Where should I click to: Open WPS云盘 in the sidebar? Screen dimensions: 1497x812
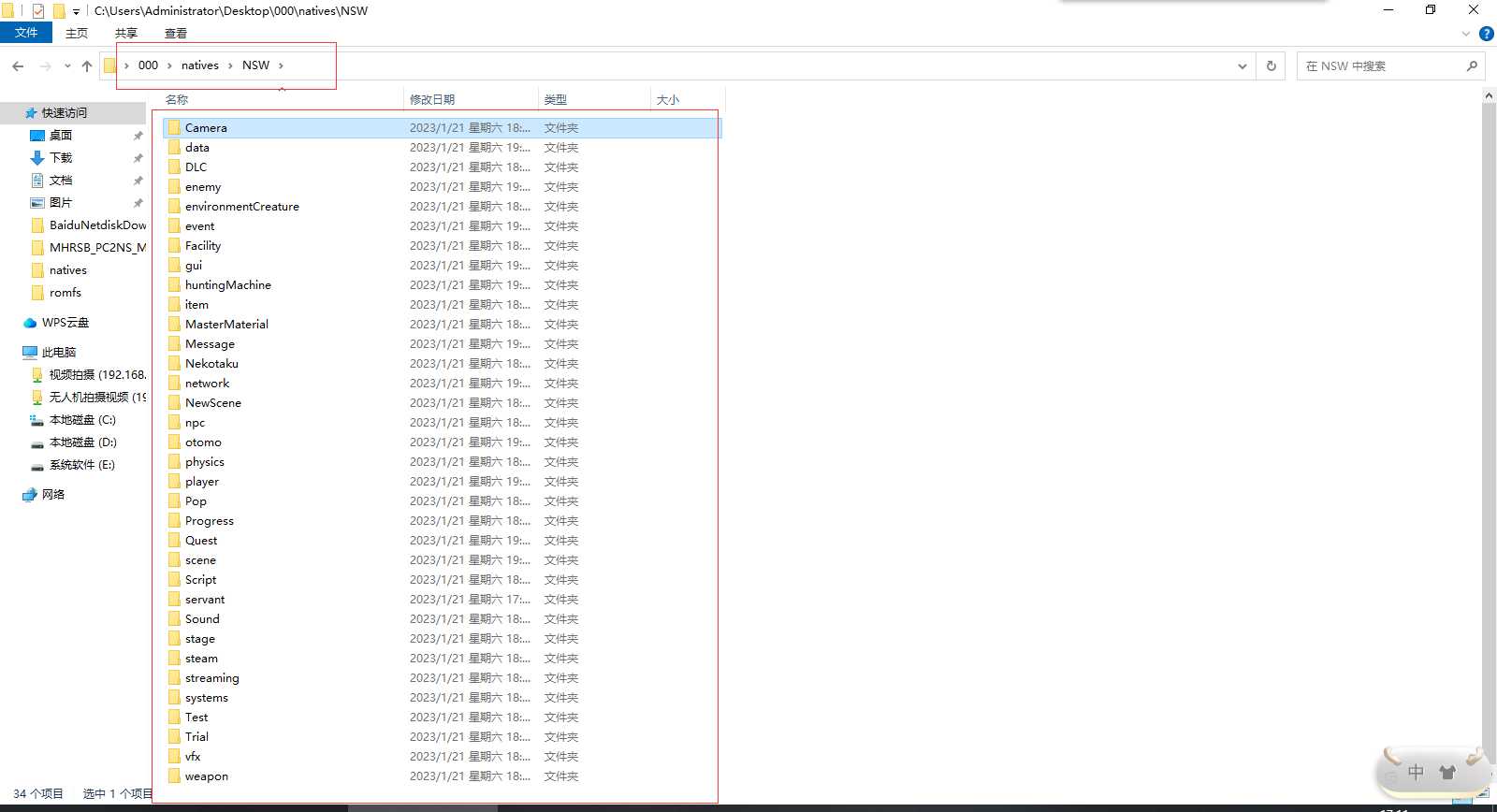65,323
